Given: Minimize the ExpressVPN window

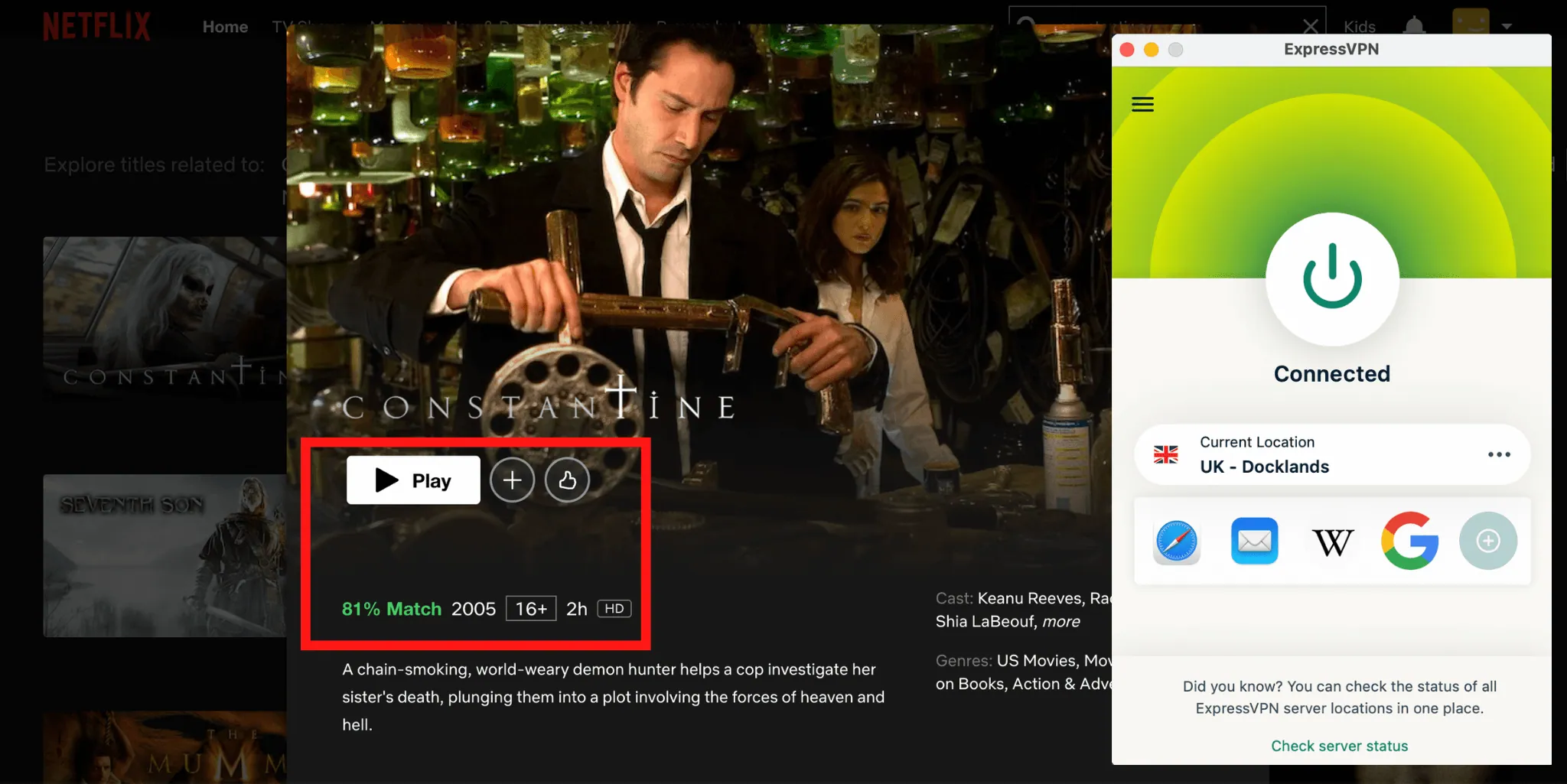Looking at the screenshot, I should [x=1151, y=50].
